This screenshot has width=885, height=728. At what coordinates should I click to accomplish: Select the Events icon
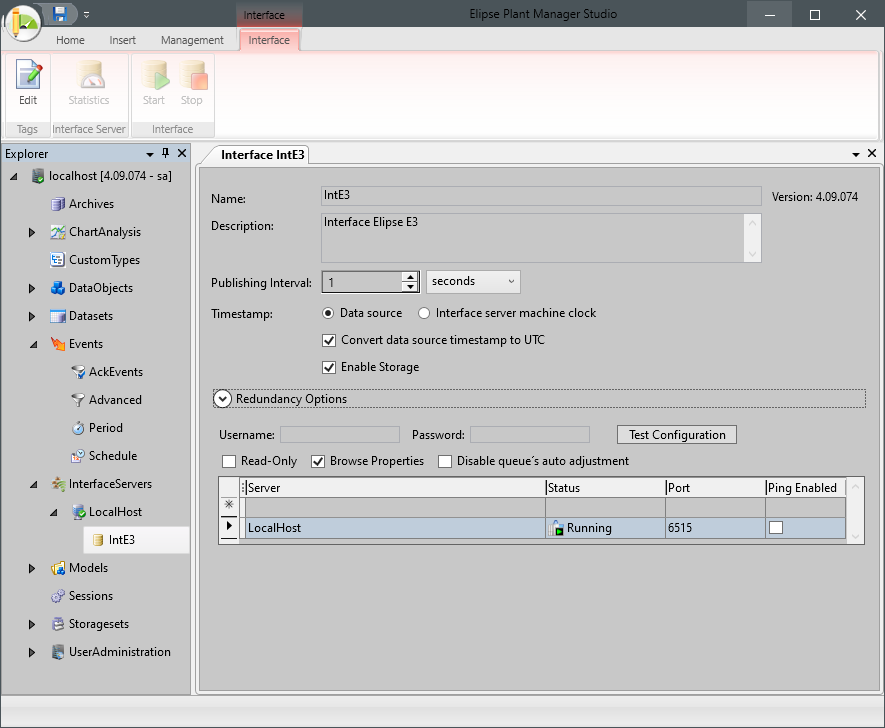(x=58, y=344)
